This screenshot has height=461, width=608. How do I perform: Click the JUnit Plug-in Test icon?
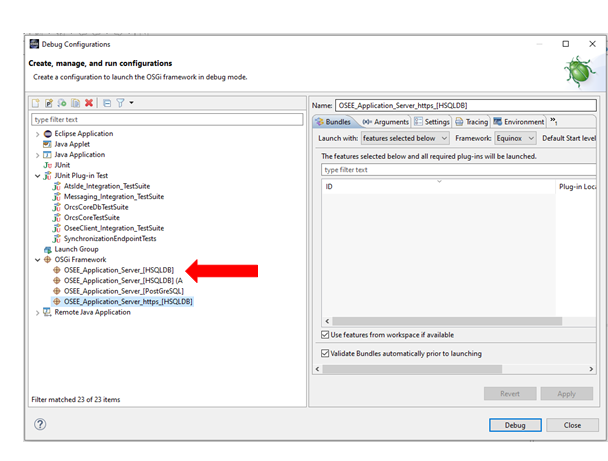pyautogui.click(x=47, y=176)
